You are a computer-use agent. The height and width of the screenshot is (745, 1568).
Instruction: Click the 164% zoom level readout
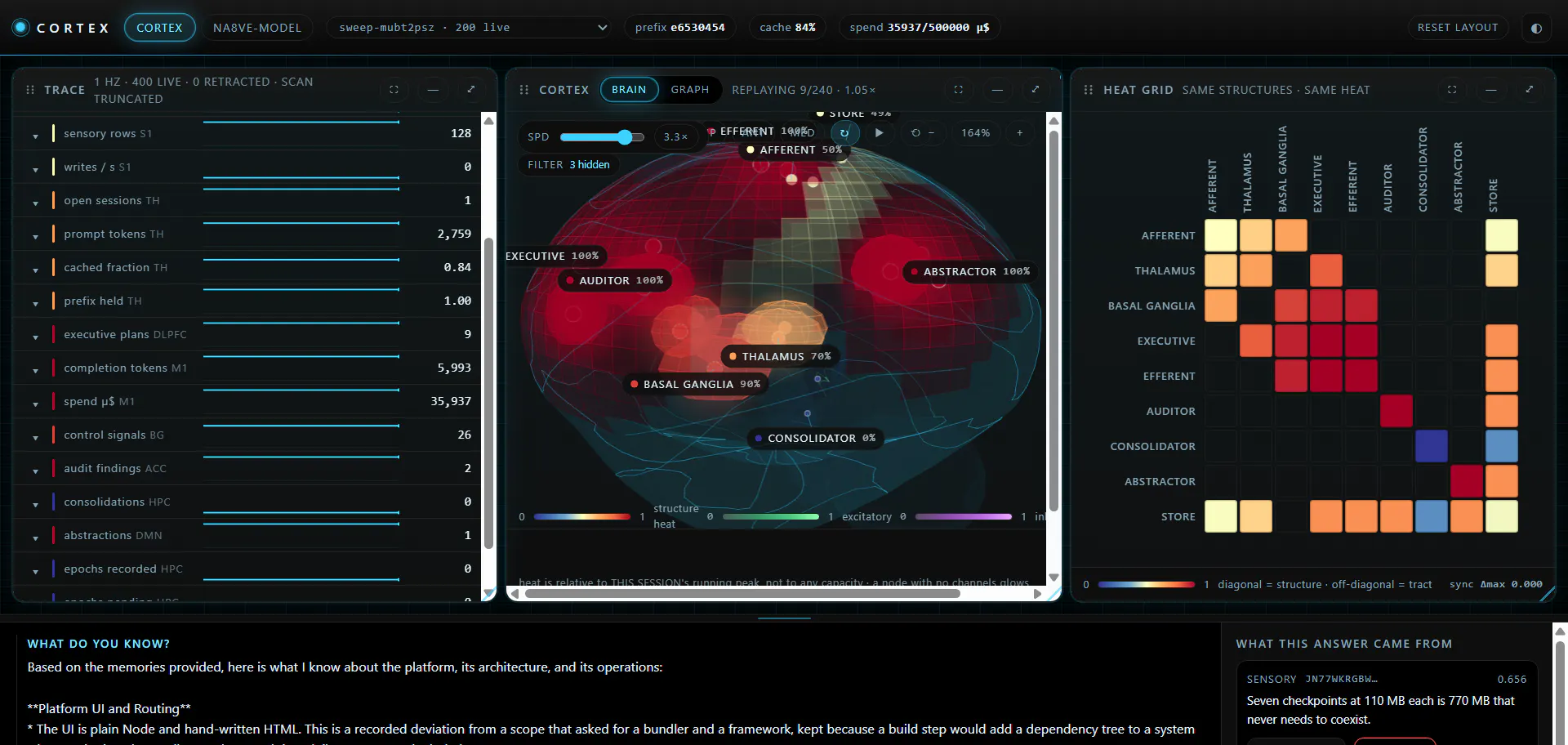click(975, 132)
